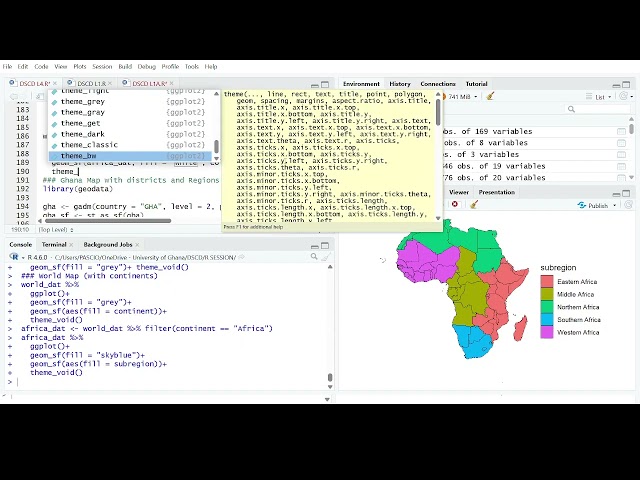The image size is (640, 480).
Task: Switch to the Environment tab
Action: coord(361,84)
